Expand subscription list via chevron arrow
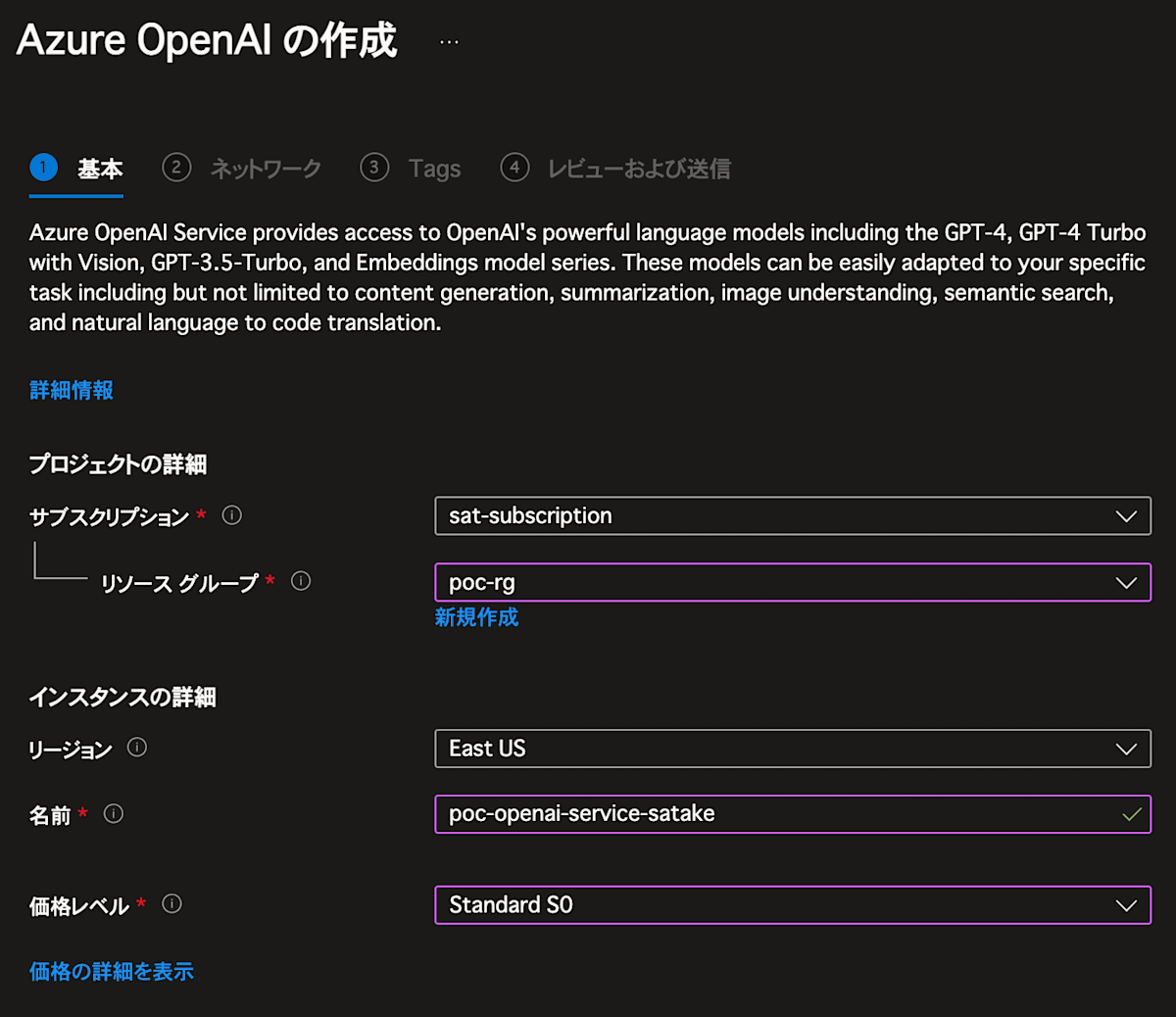Image resolution: width=1176 pixels, height=1017 pixels. (x=1126, y=516)
